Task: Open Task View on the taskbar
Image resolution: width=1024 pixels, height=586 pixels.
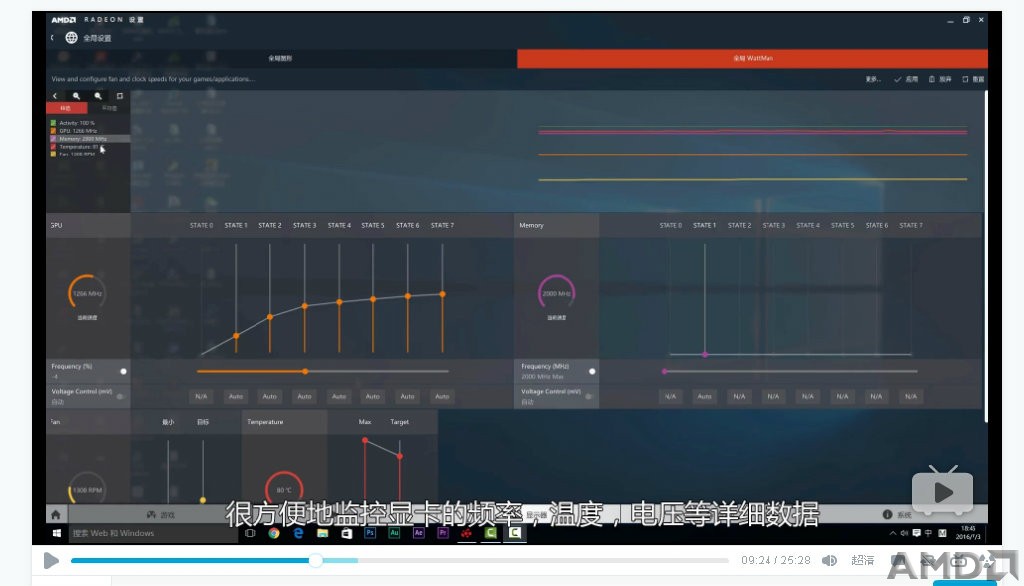Action: click(x=250, y=533)
